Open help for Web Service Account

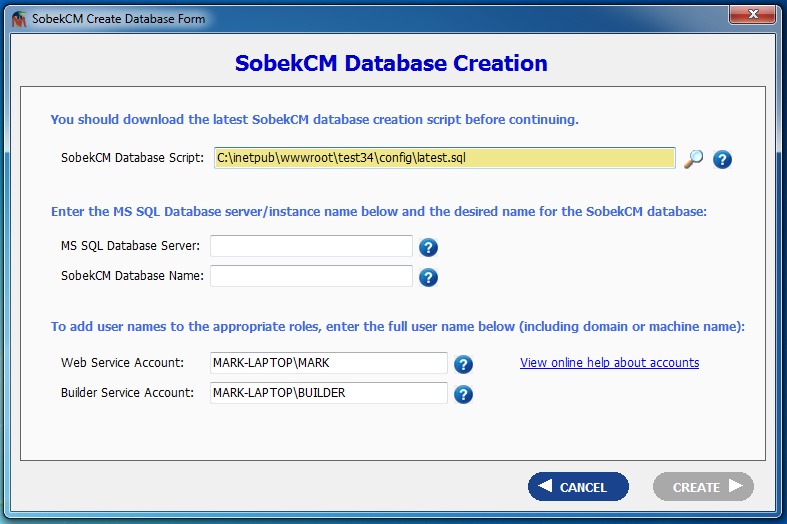coord(463,364)
